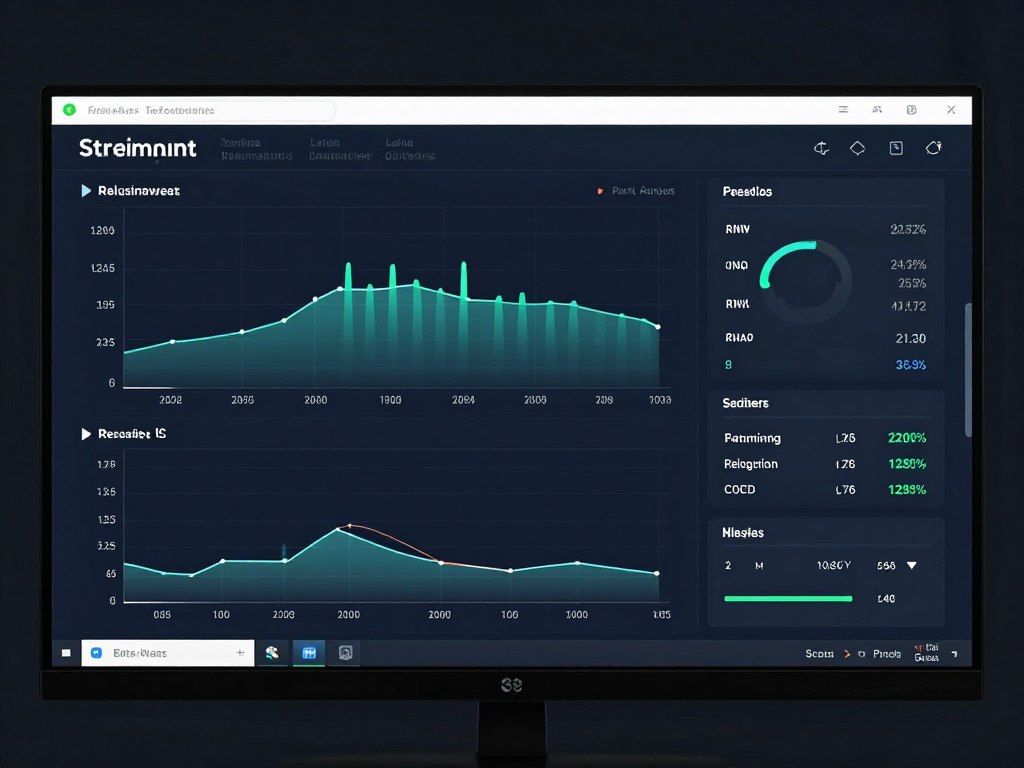Collapse the Relasinaweat chart using its blue triangle
The height and width of the screenshot is (768, 1024).
pos(86,191)
